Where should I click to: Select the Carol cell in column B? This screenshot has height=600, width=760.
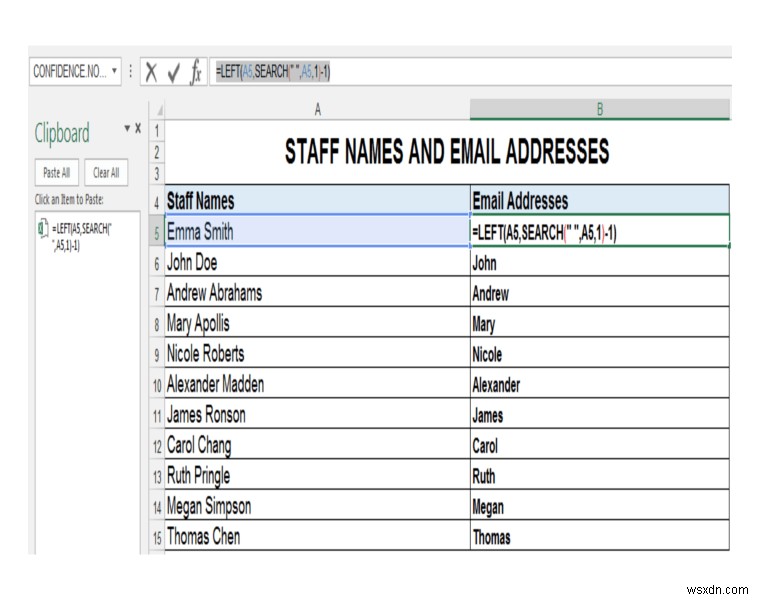click(600, 445)
